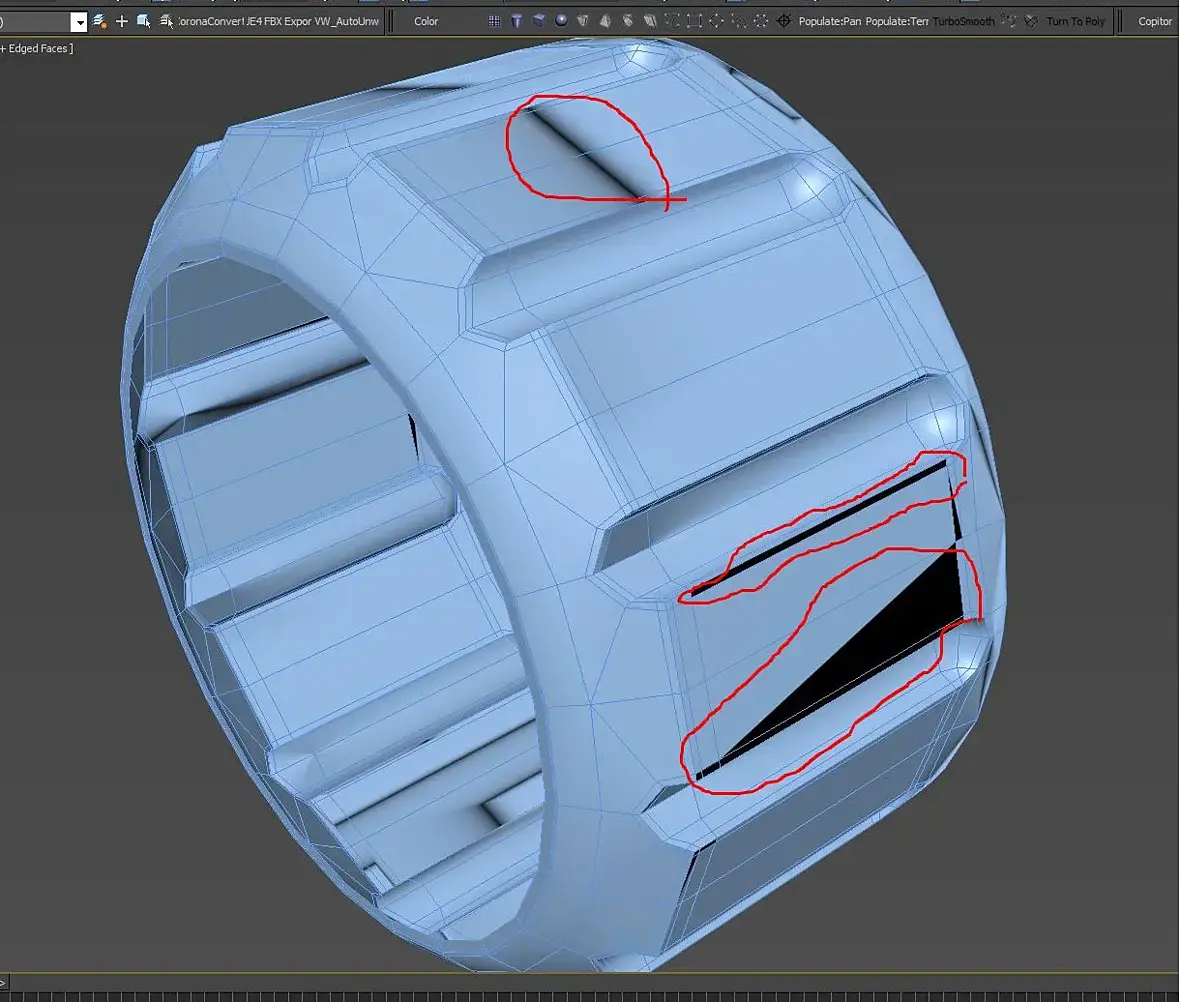The width and height of the screenshot is (1180, 1002).
Task: Click the plus add icon in toolbar
Action: (121, 21)
